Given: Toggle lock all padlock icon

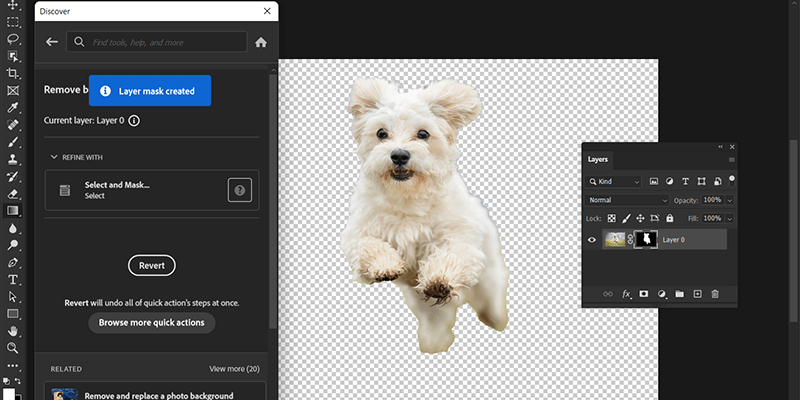Looking at the screenshot, I should click(x=670, y=218).
